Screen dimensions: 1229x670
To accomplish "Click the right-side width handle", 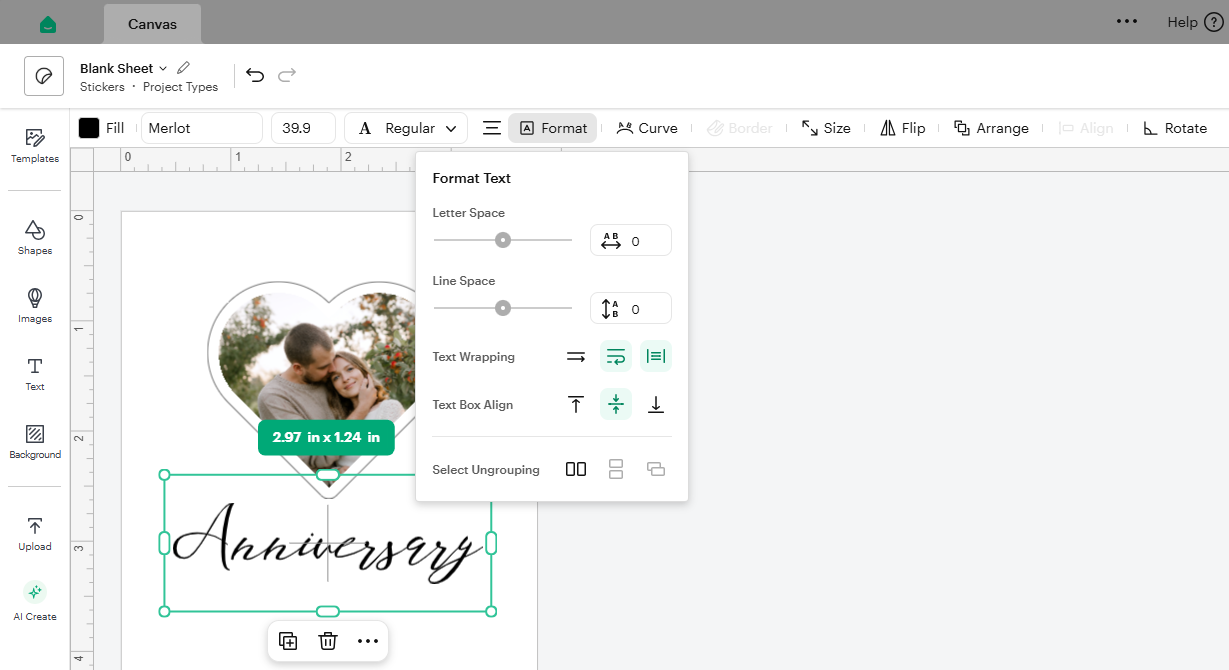I will pyautogui.click(x=491, y=543).
